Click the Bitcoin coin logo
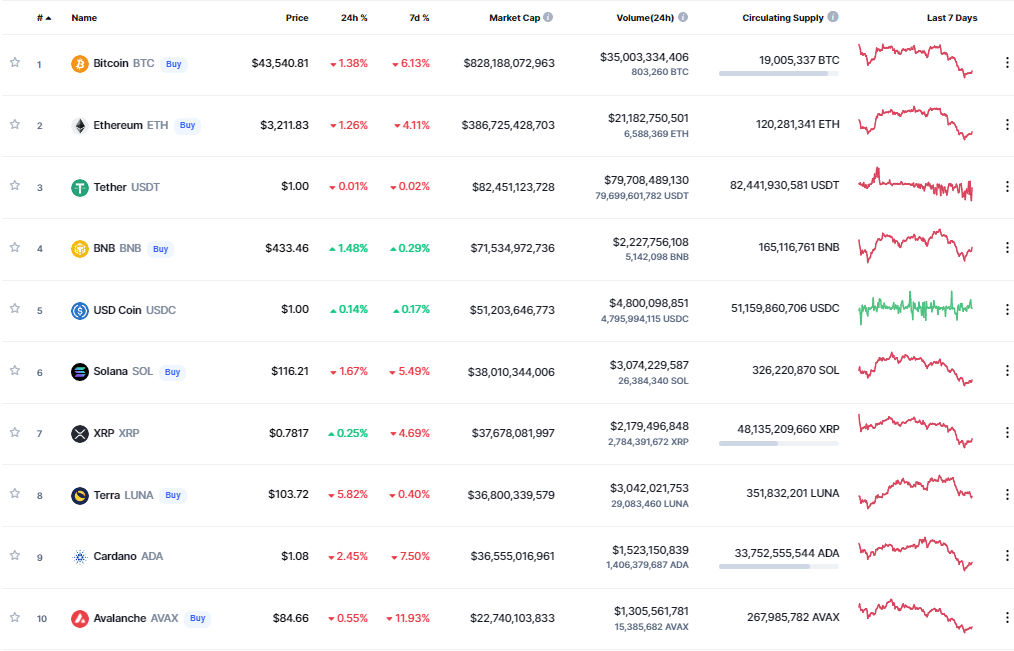This screenshot has width=1014, height=651. 80,64
